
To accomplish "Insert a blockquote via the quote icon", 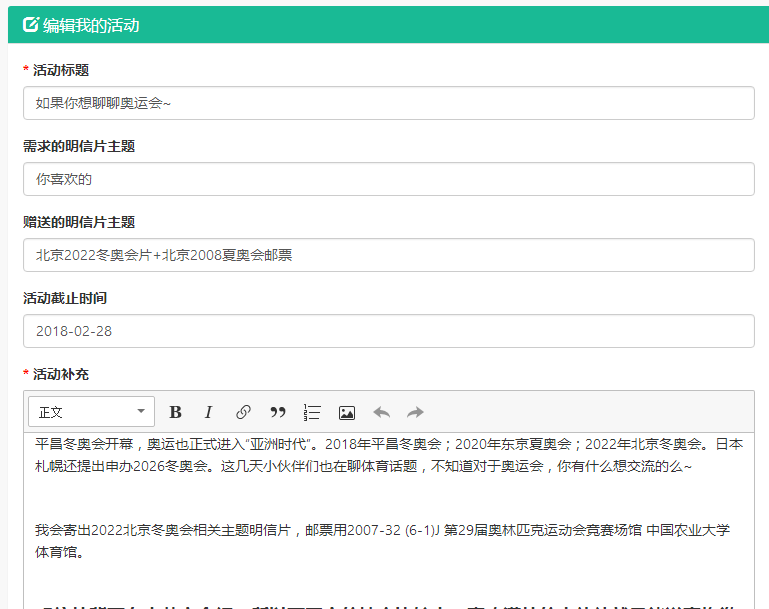I will coord(278,412).
